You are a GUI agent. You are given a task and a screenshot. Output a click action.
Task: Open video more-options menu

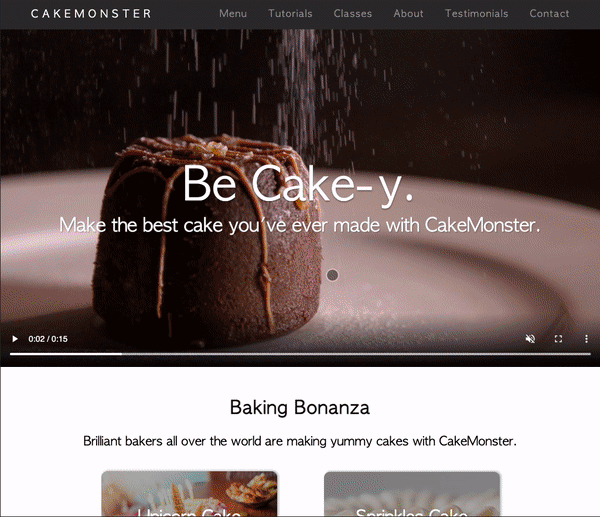[x=586, y=339]
